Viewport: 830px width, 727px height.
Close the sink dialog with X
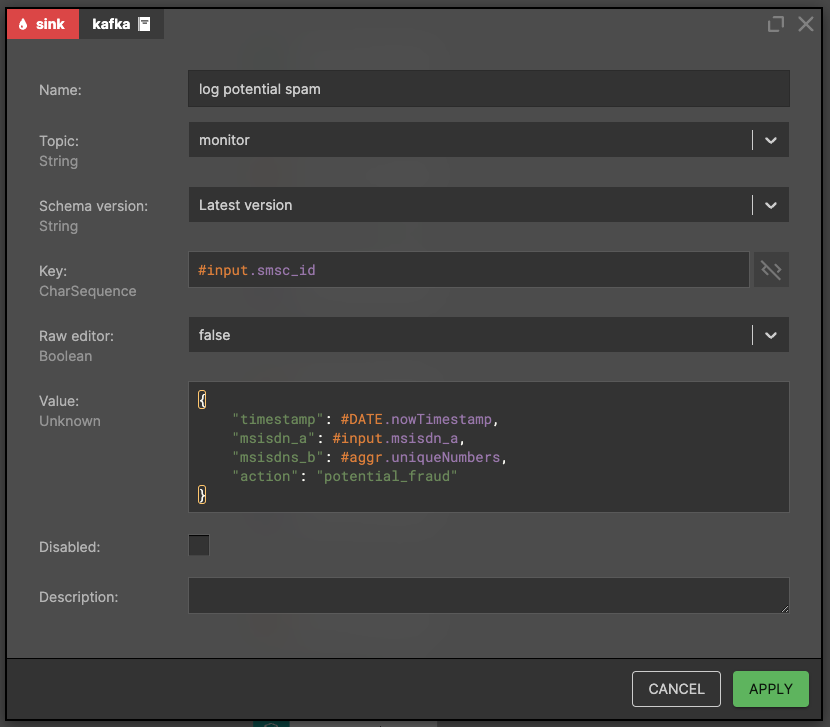point(806,24)
